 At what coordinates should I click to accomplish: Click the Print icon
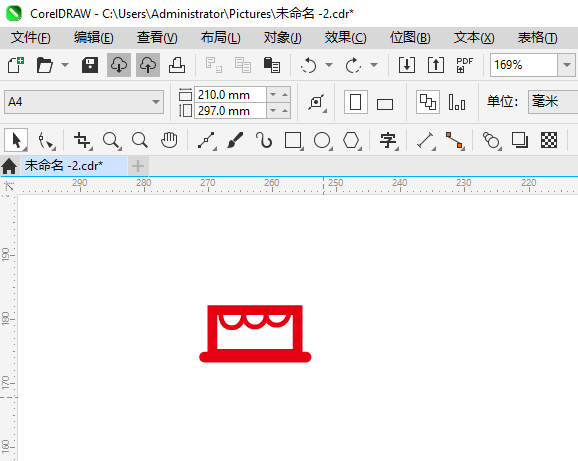click(177, 65)
